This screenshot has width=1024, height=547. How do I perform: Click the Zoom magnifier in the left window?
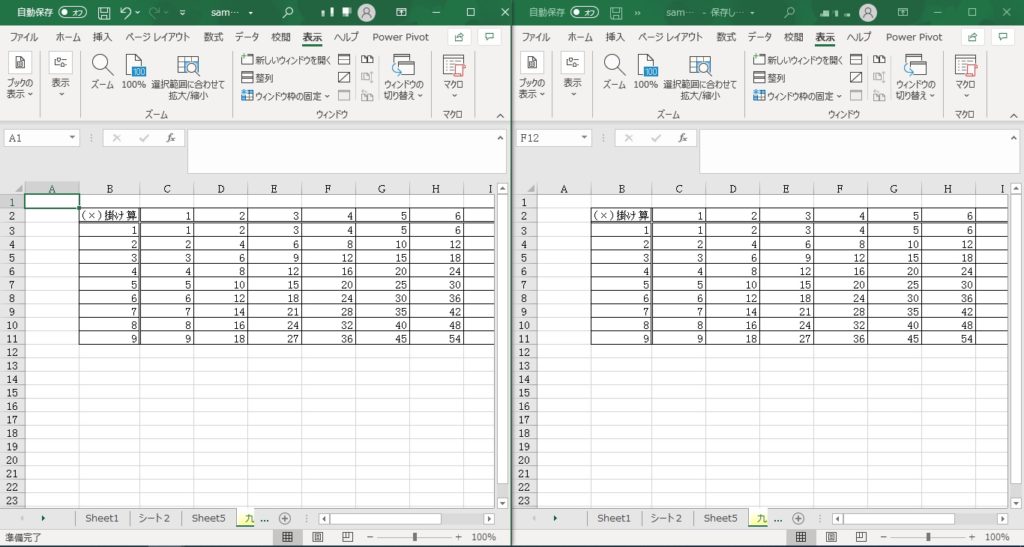(102, 68)
